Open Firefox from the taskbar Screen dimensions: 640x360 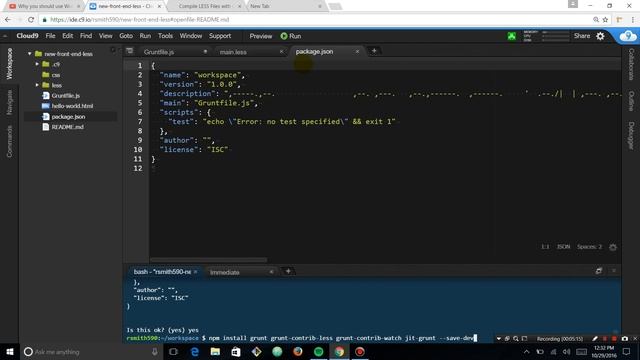[x=298, y=351]
